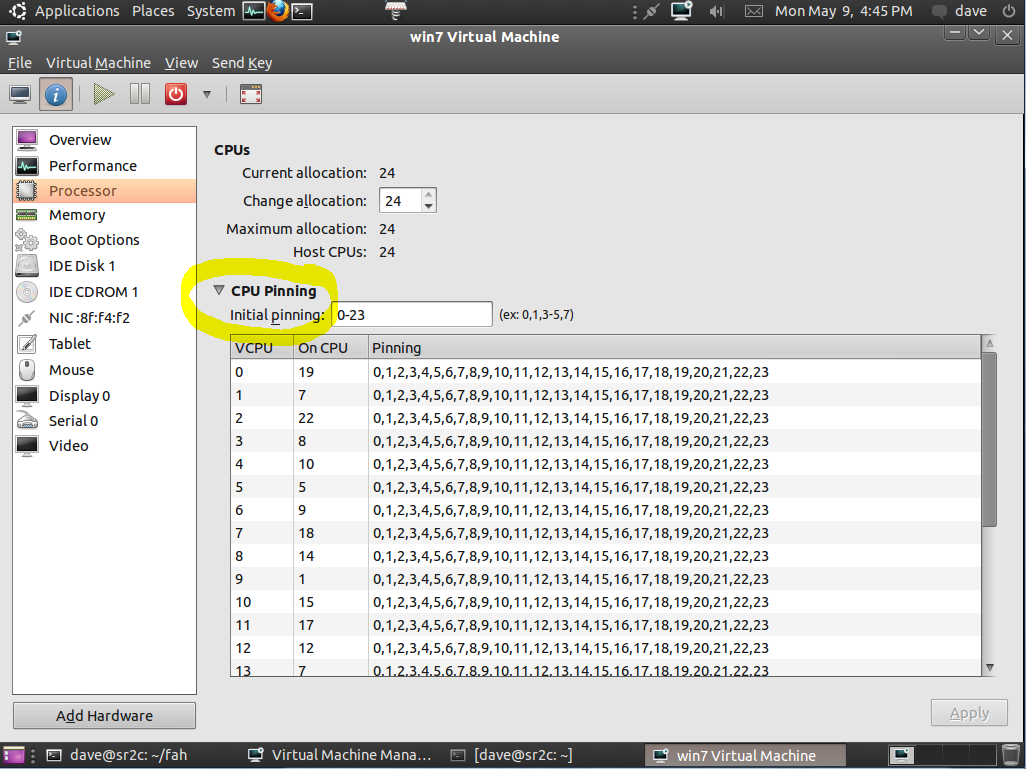Screen dimensions: 1026x769
Task: Click the pinning table vertical scrollbar thumb
Action: click(989, 439)
